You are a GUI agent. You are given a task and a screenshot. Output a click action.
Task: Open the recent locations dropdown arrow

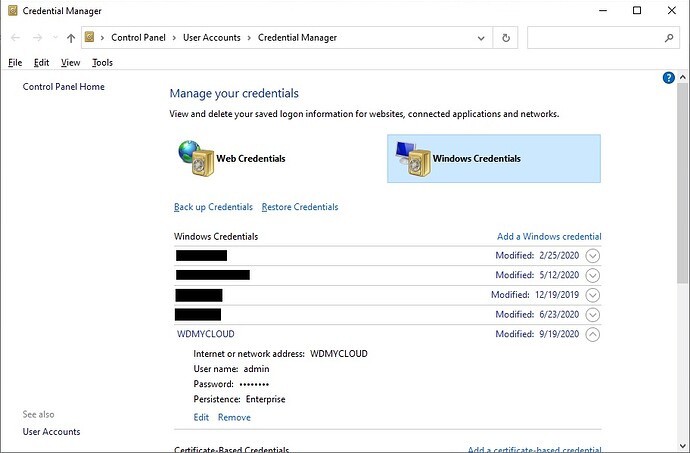(x=55, y=38)
